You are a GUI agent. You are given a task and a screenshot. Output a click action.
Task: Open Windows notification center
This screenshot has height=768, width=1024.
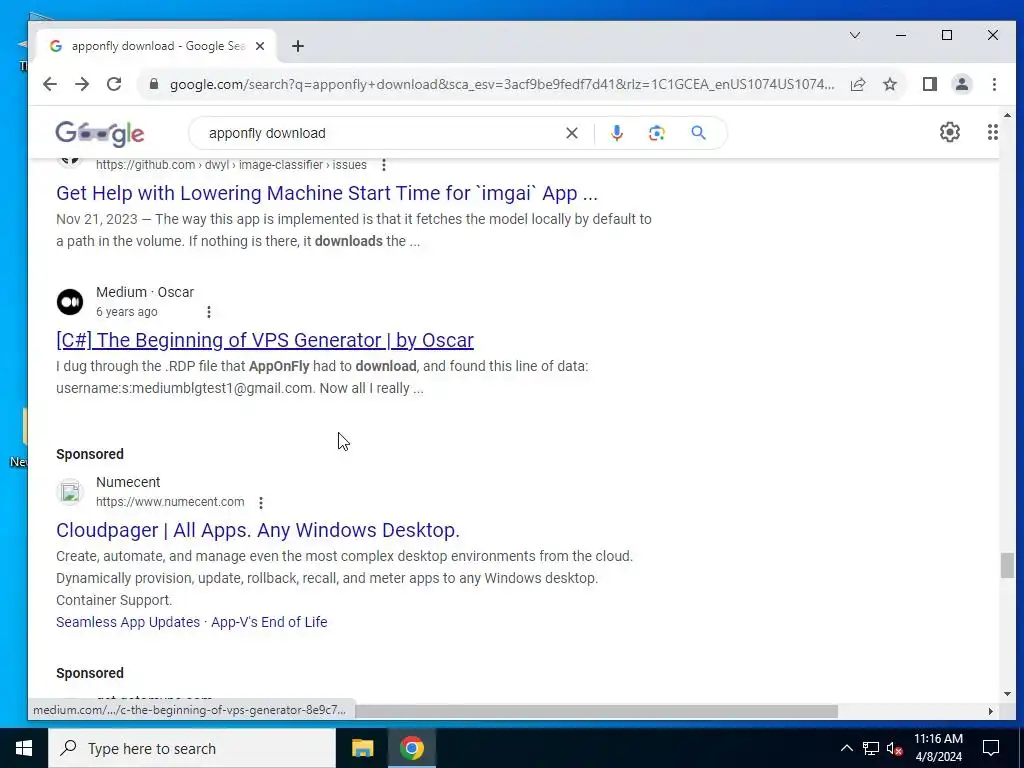pos(991,748)
